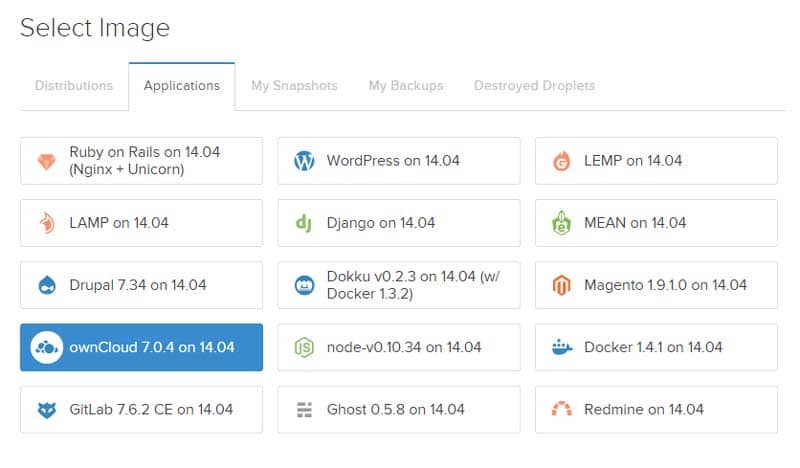800x468 pixels.
Task: Click the GitLab fox icon
Action: click(x=47, y=410)
